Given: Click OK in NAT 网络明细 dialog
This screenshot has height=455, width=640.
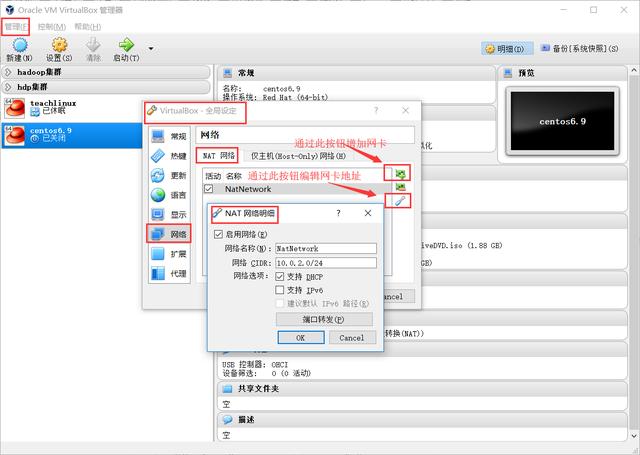Looking at the screenshot, I should coord(301,337).
